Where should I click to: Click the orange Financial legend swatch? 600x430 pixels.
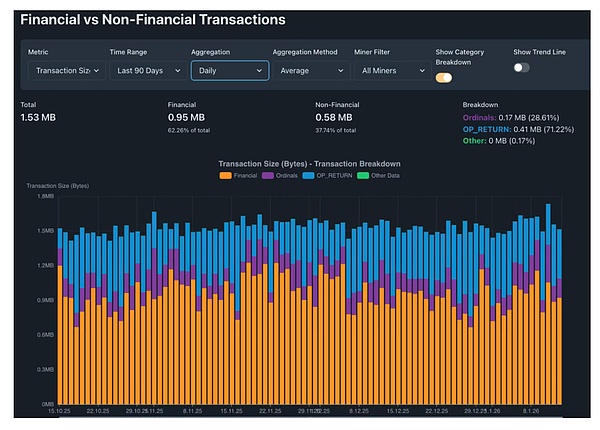click(x=226, y=175)
